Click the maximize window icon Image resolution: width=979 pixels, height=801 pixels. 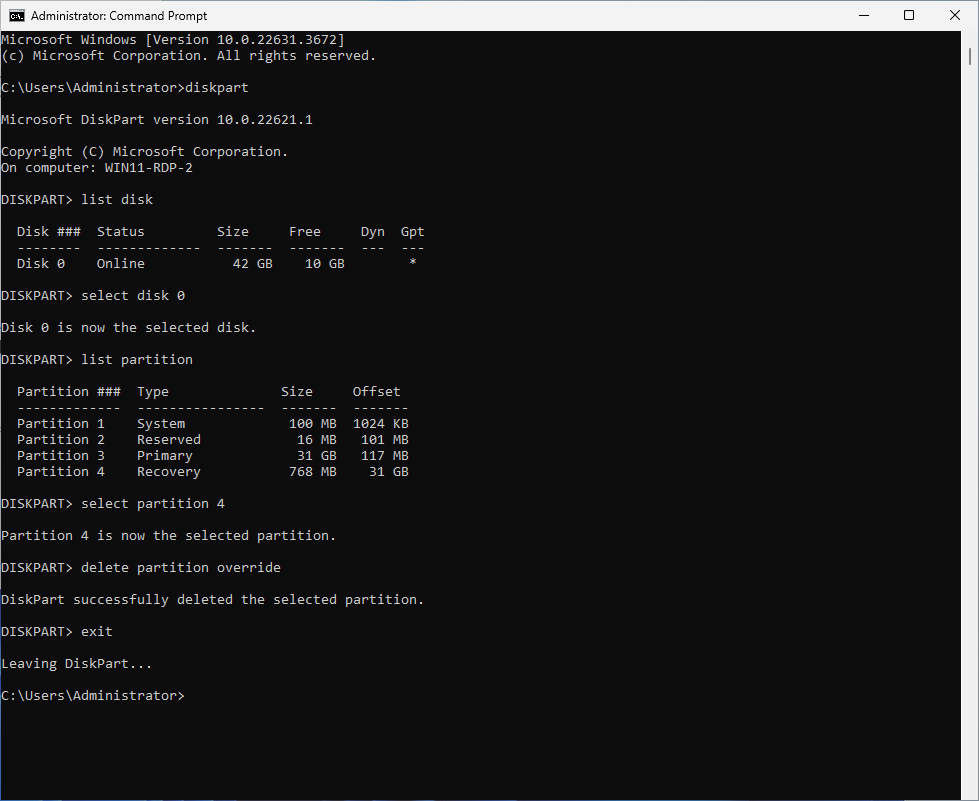[908, 15]
